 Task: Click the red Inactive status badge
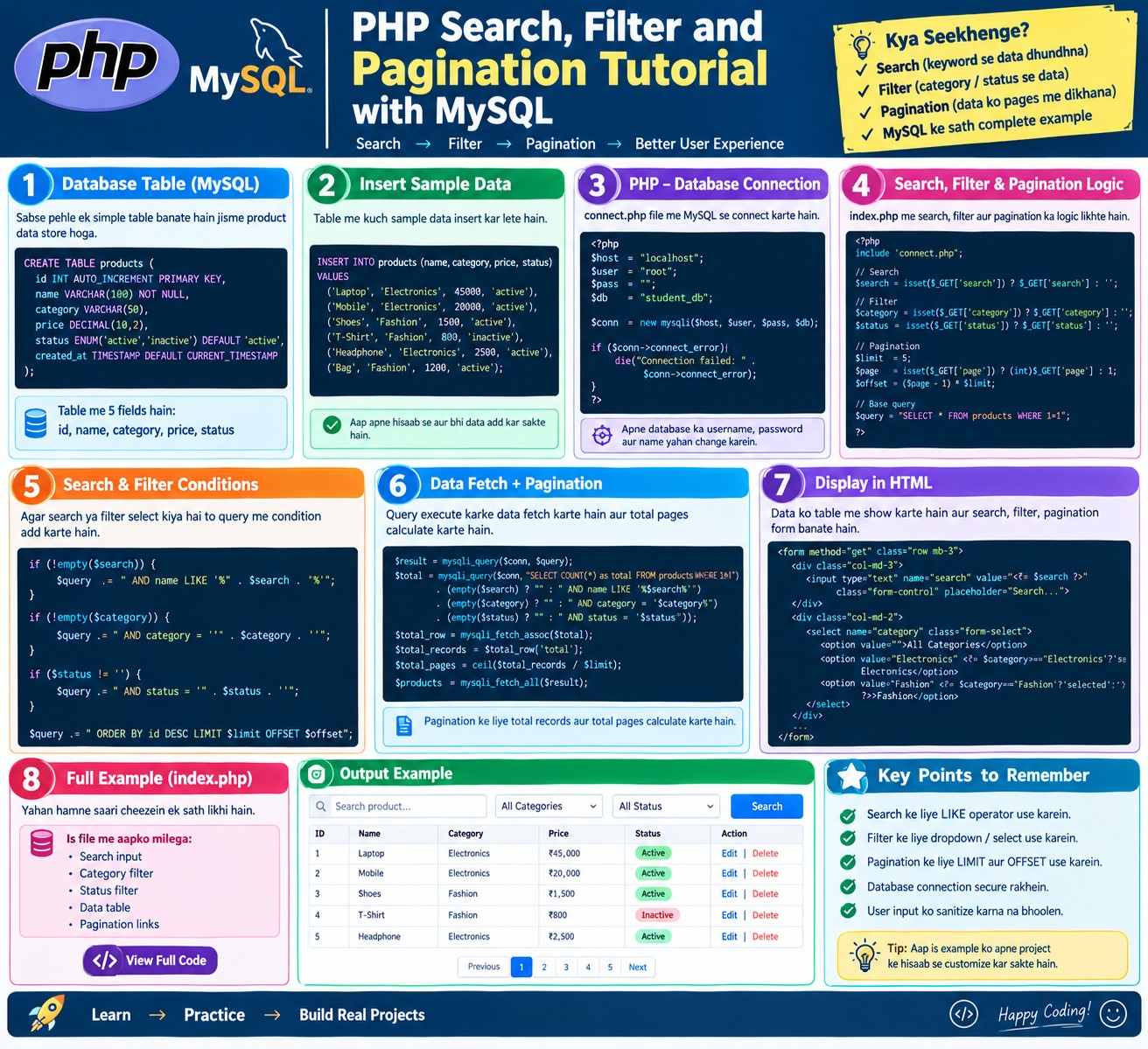click(x=657, y=915)
